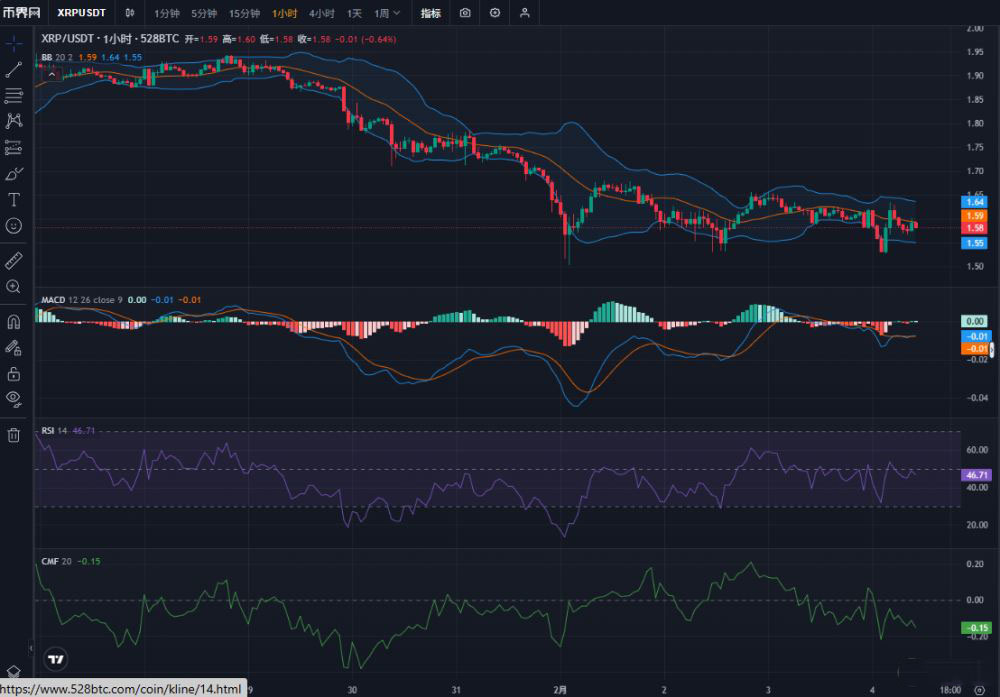Click the TradingView logo at bottom left
Screen dimensions: 1000x697
[x=56, y=659]
